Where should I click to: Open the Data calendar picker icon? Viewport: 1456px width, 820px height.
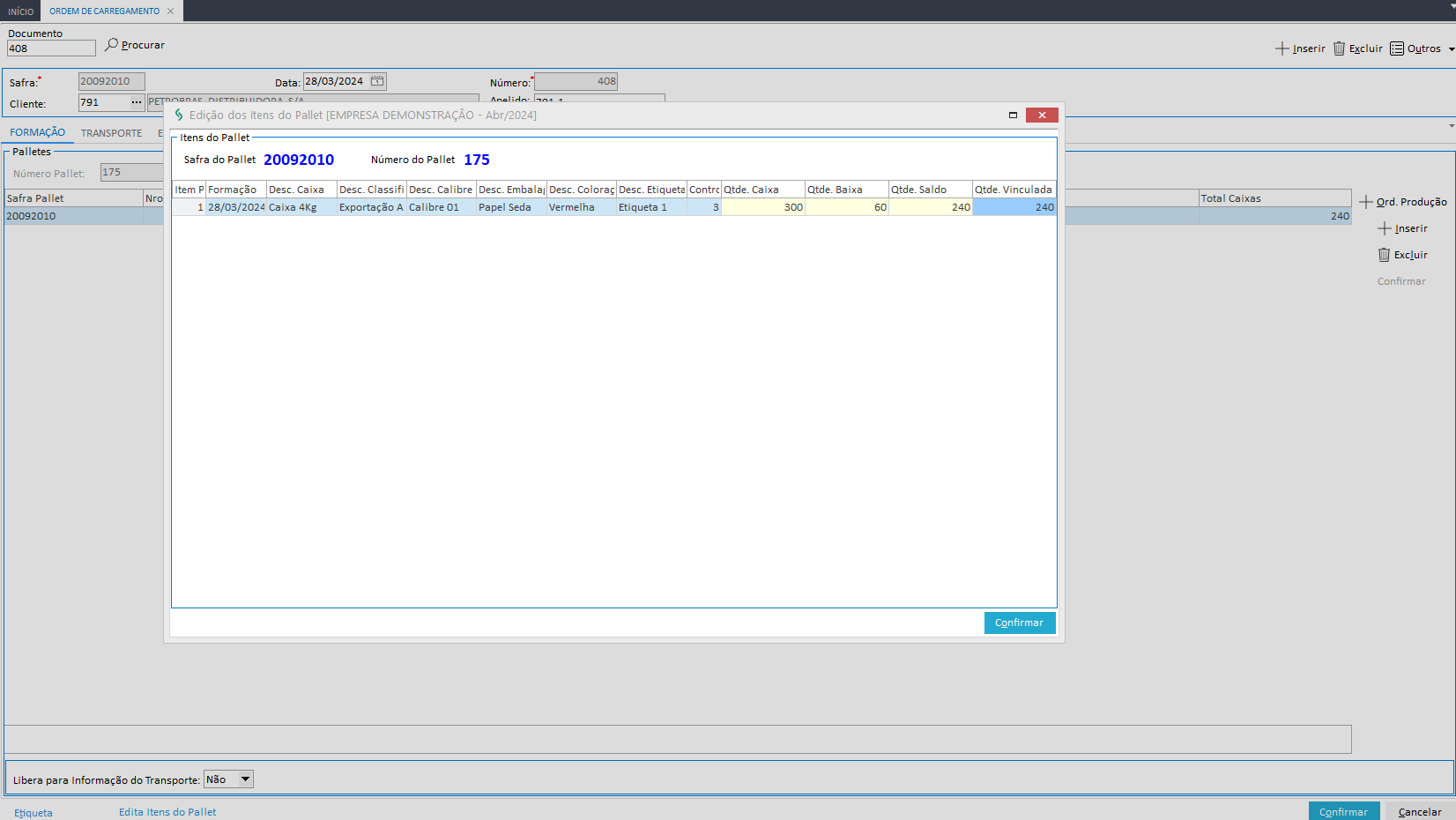[377, 81]
